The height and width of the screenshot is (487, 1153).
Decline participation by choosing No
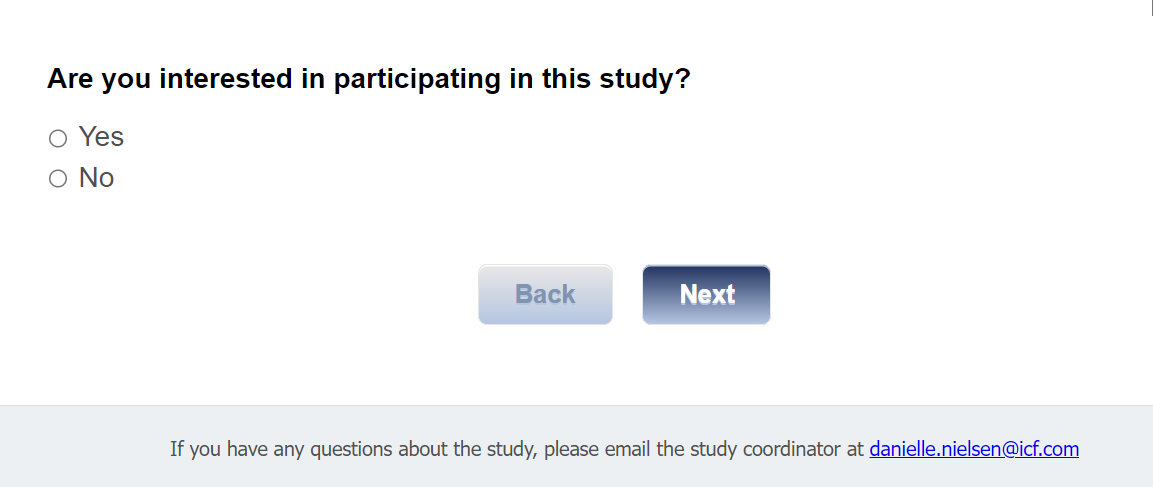pos(58,179)
